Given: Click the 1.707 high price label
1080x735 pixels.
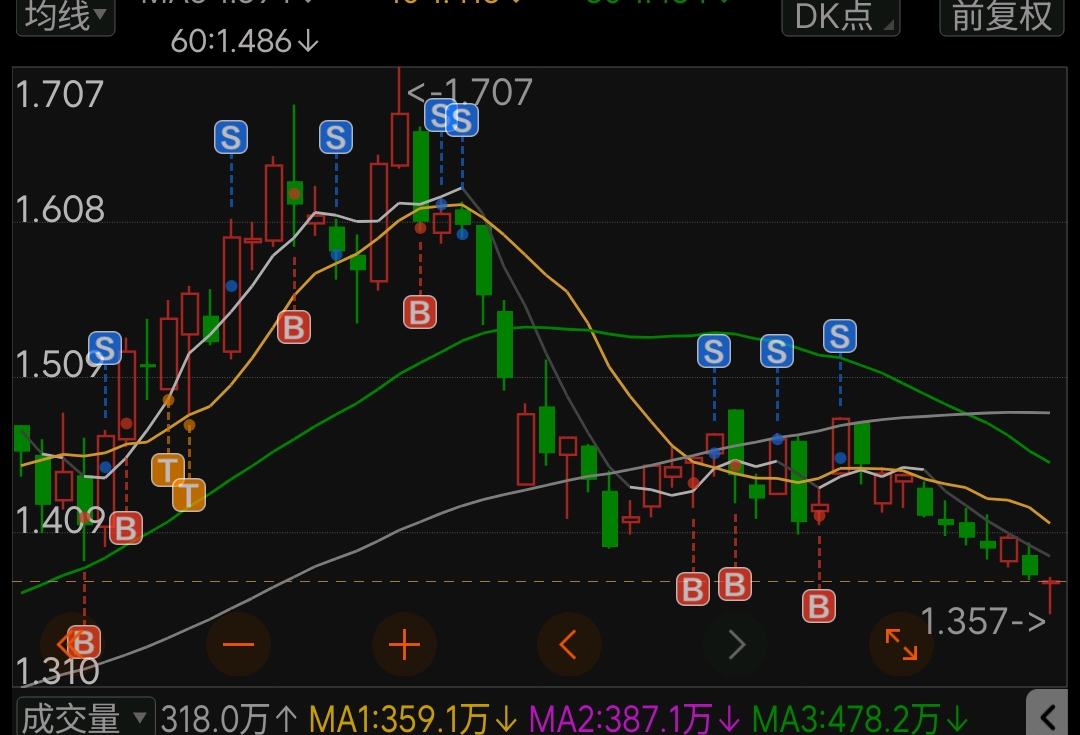Looking at the screenshot, I should pyautogui.click(x=470, y=92).
